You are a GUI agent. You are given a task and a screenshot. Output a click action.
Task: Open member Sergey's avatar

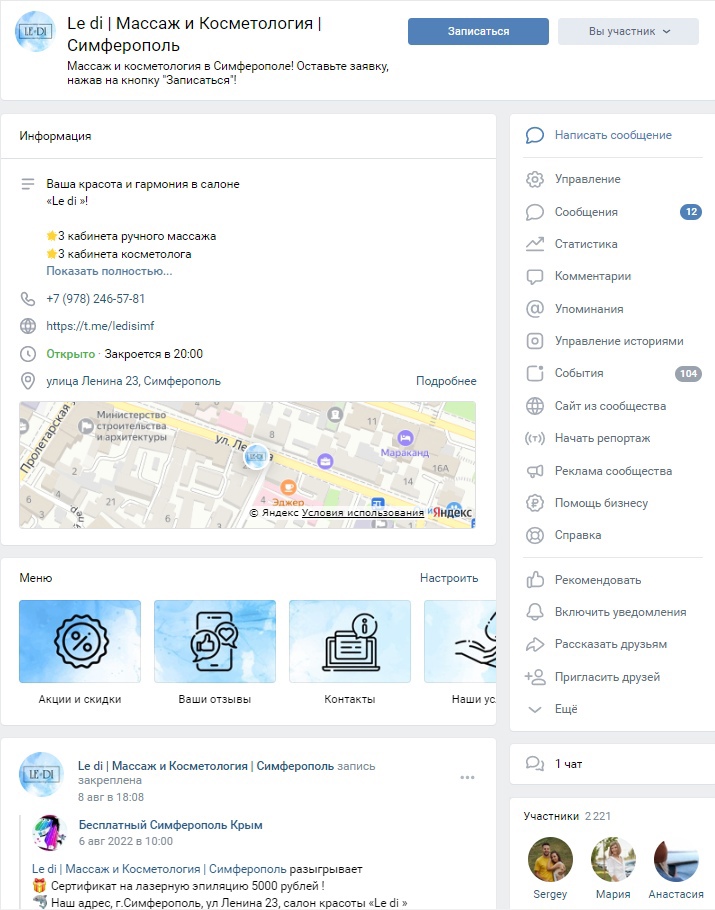[550, 860]
